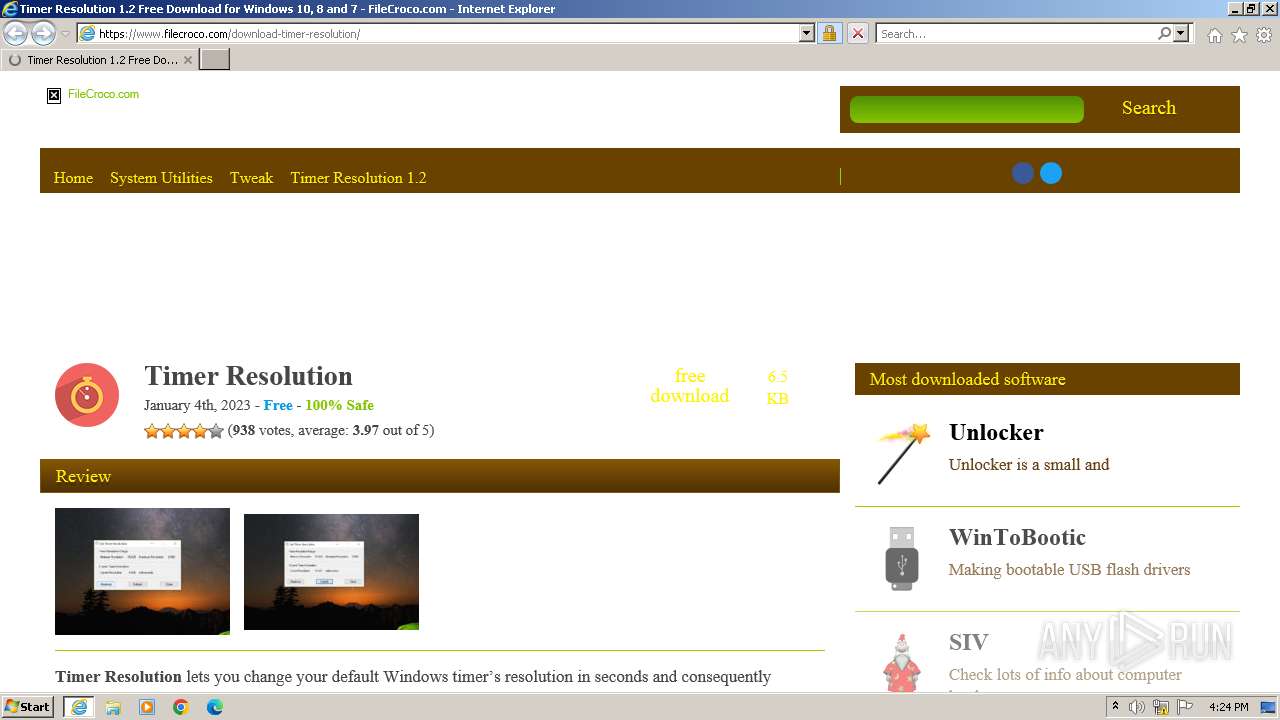Launch Windows Media Player from taskbar
Screen dimensions: 1280x720
pyautogui.click(x=147, y=707)
